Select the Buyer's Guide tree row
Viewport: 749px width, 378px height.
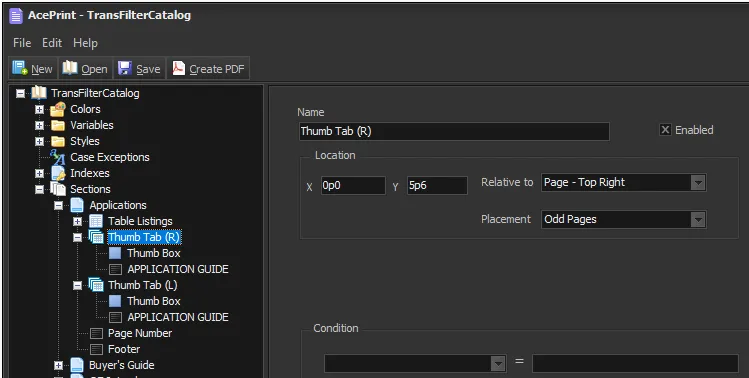(x=121, y=365)
